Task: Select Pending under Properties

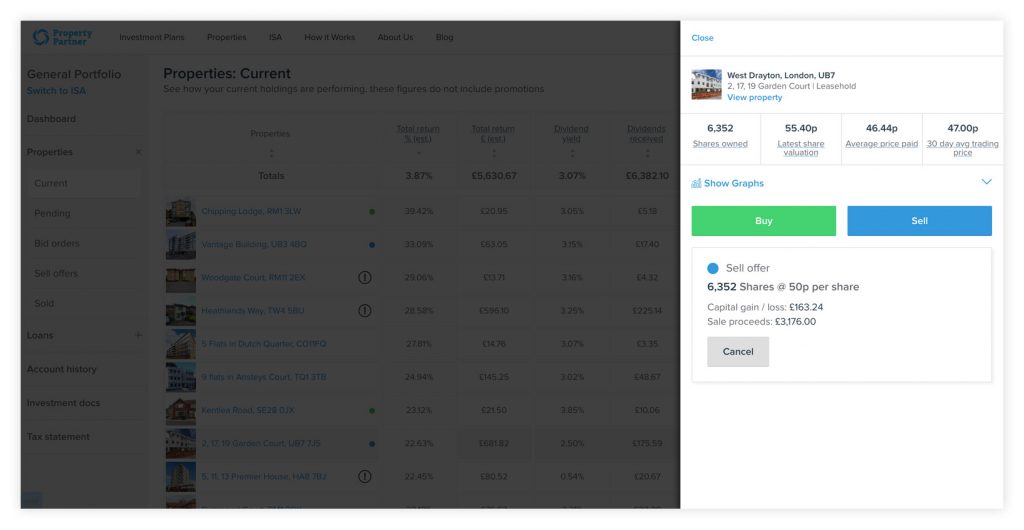Action: point(52,213)
